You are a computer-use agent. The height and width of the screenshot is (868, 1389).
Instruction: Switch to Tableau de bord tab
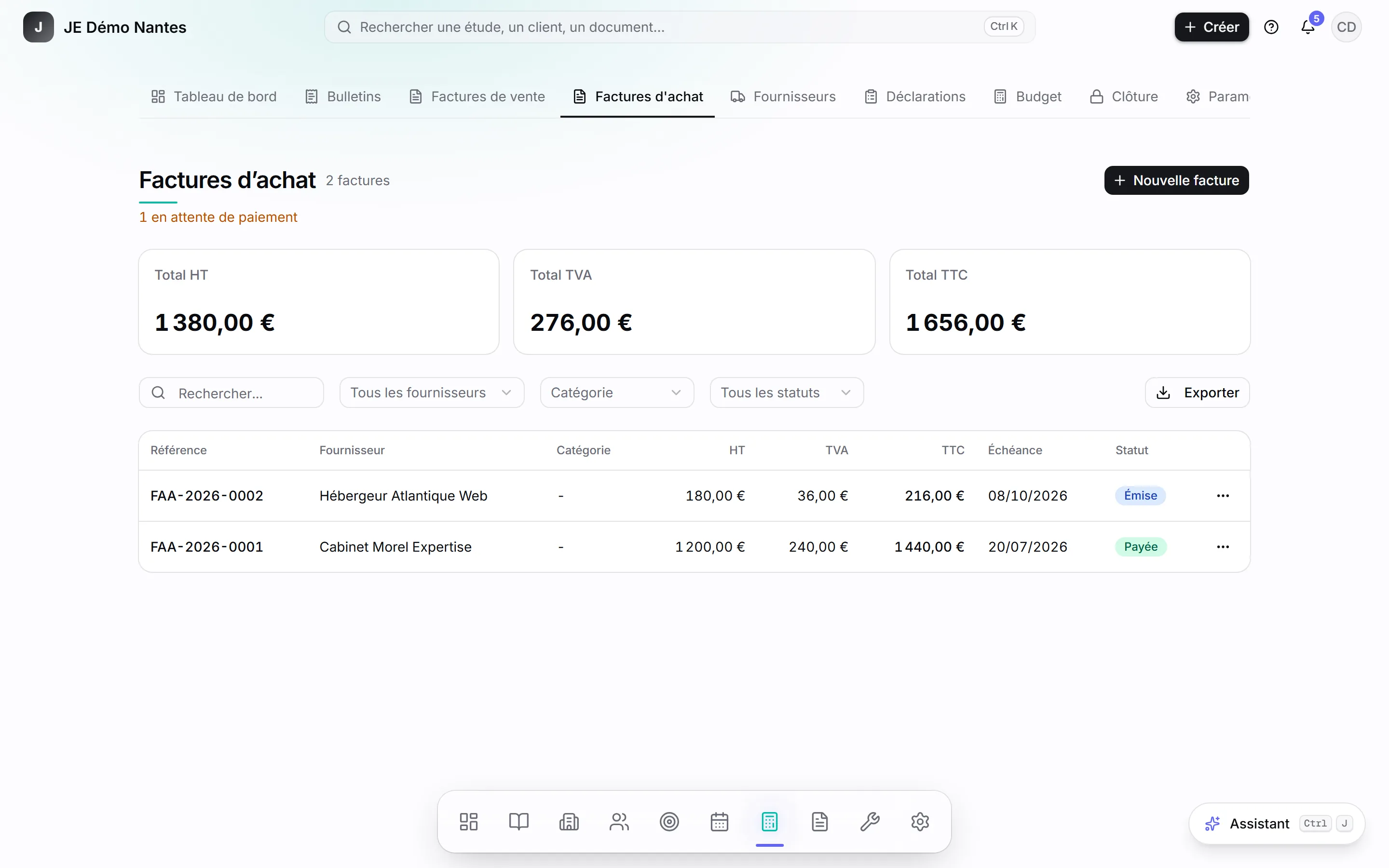click(x=214, y=96)
